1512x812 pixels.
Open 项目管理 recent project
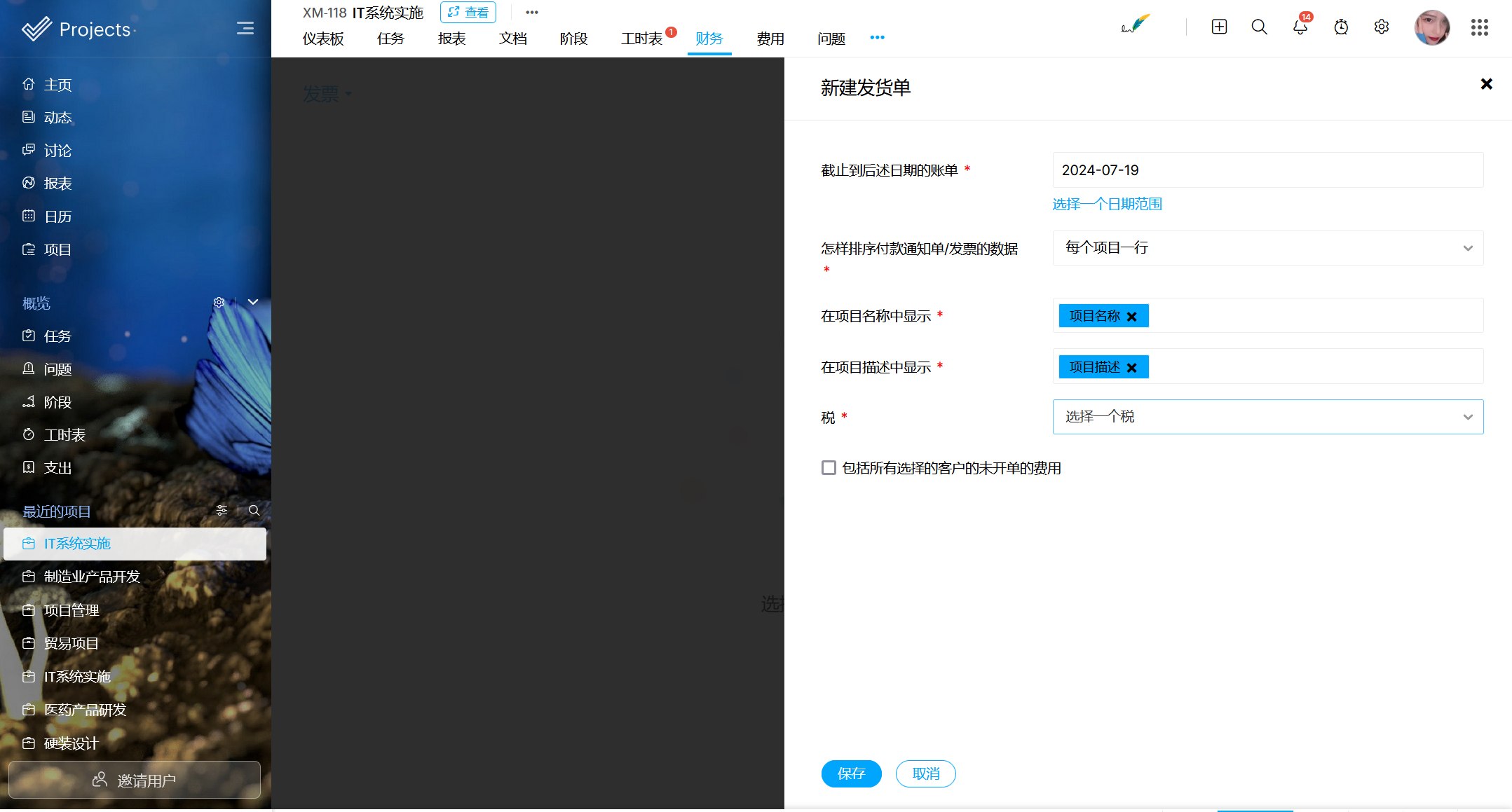pos(71,610)
